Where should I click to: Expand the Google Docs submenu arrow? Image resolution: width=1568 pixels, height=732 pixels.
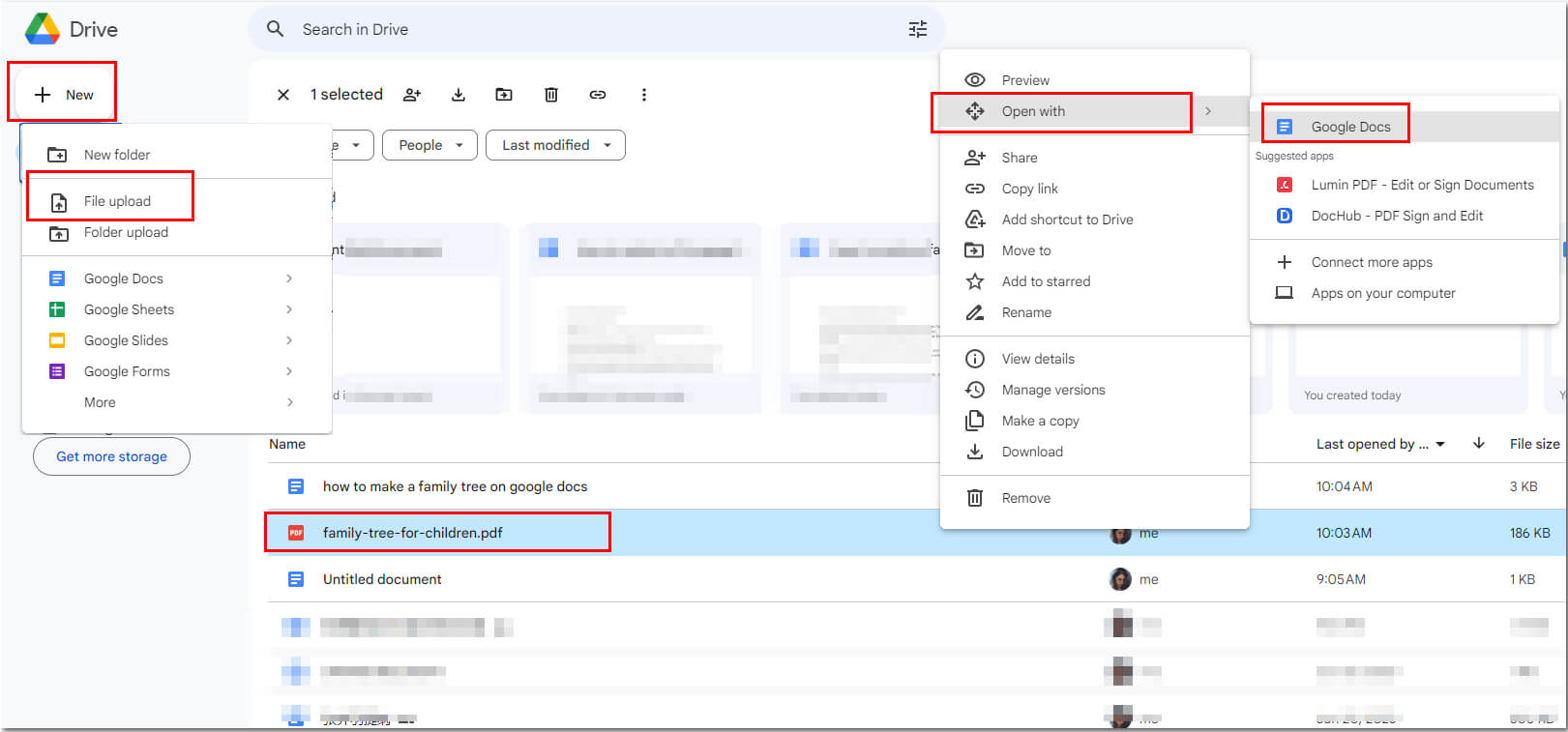(288, 278)
